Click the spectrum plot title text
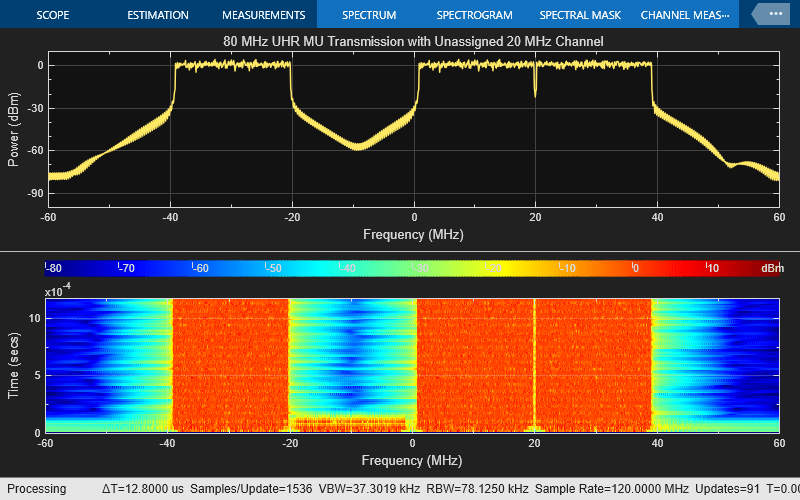The width and height of the screenshot is (800, 500). pos(413,41)
